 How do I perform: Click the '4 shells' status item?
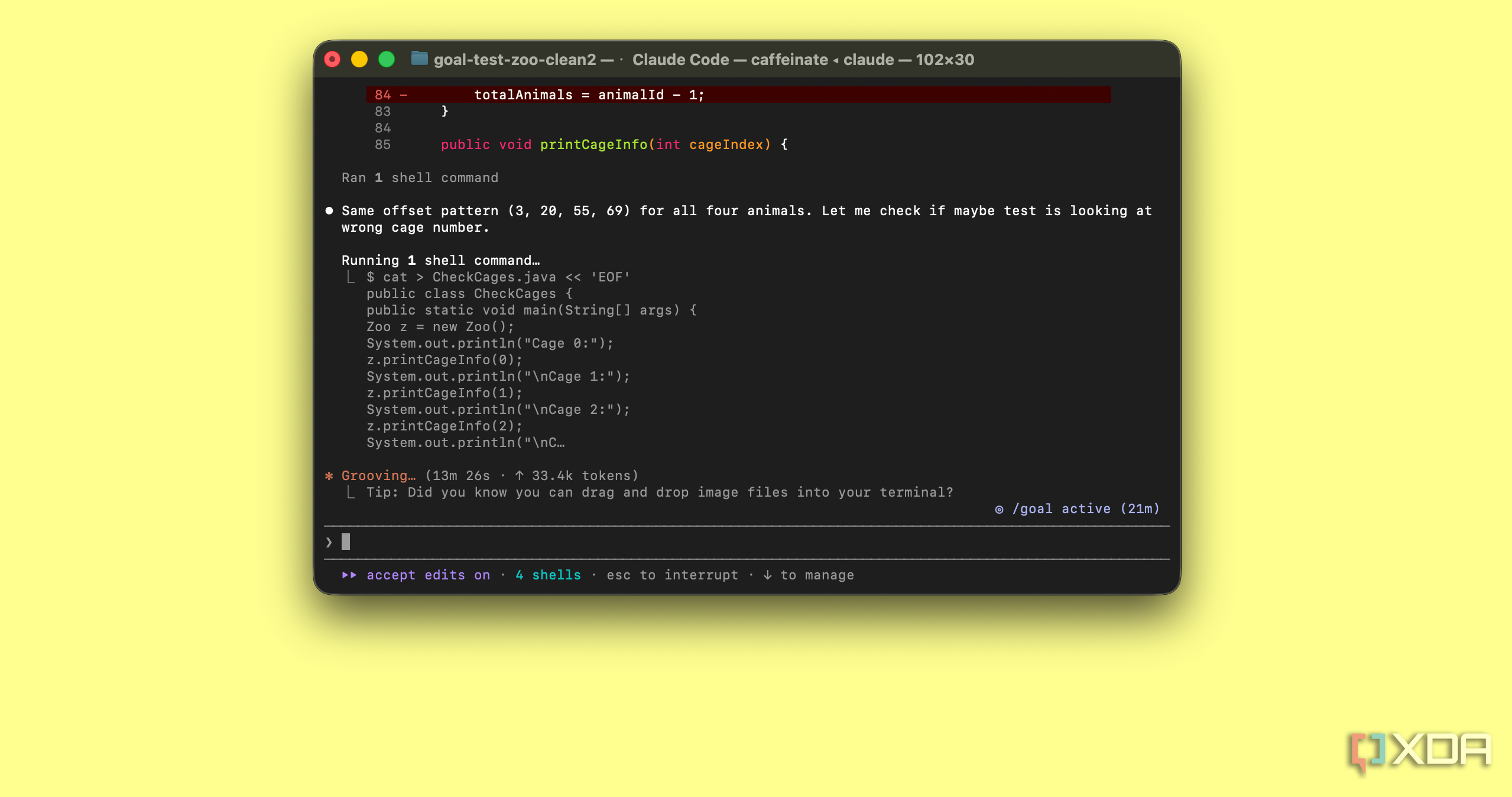point(548,575)
